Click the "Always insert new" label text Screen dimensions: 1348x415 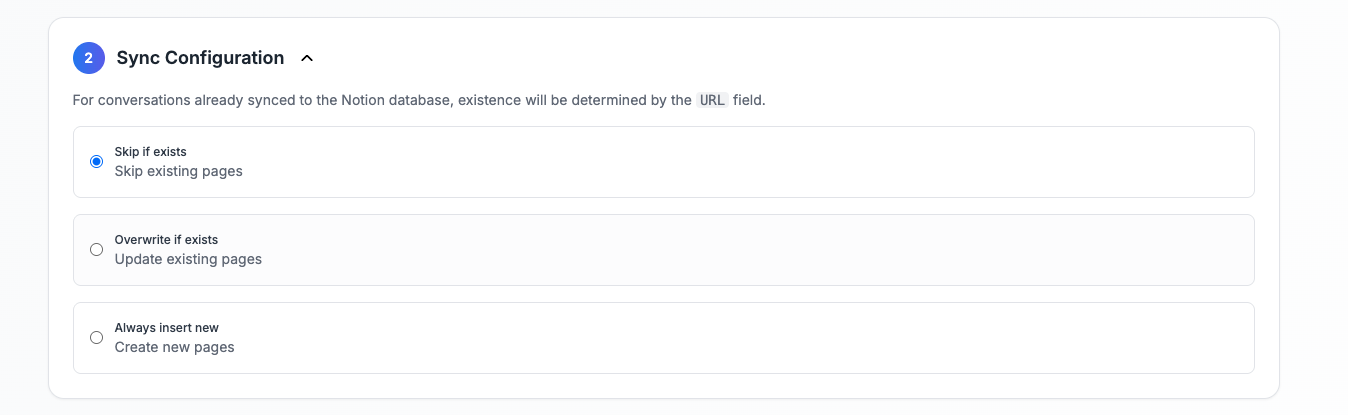point(167,328)
